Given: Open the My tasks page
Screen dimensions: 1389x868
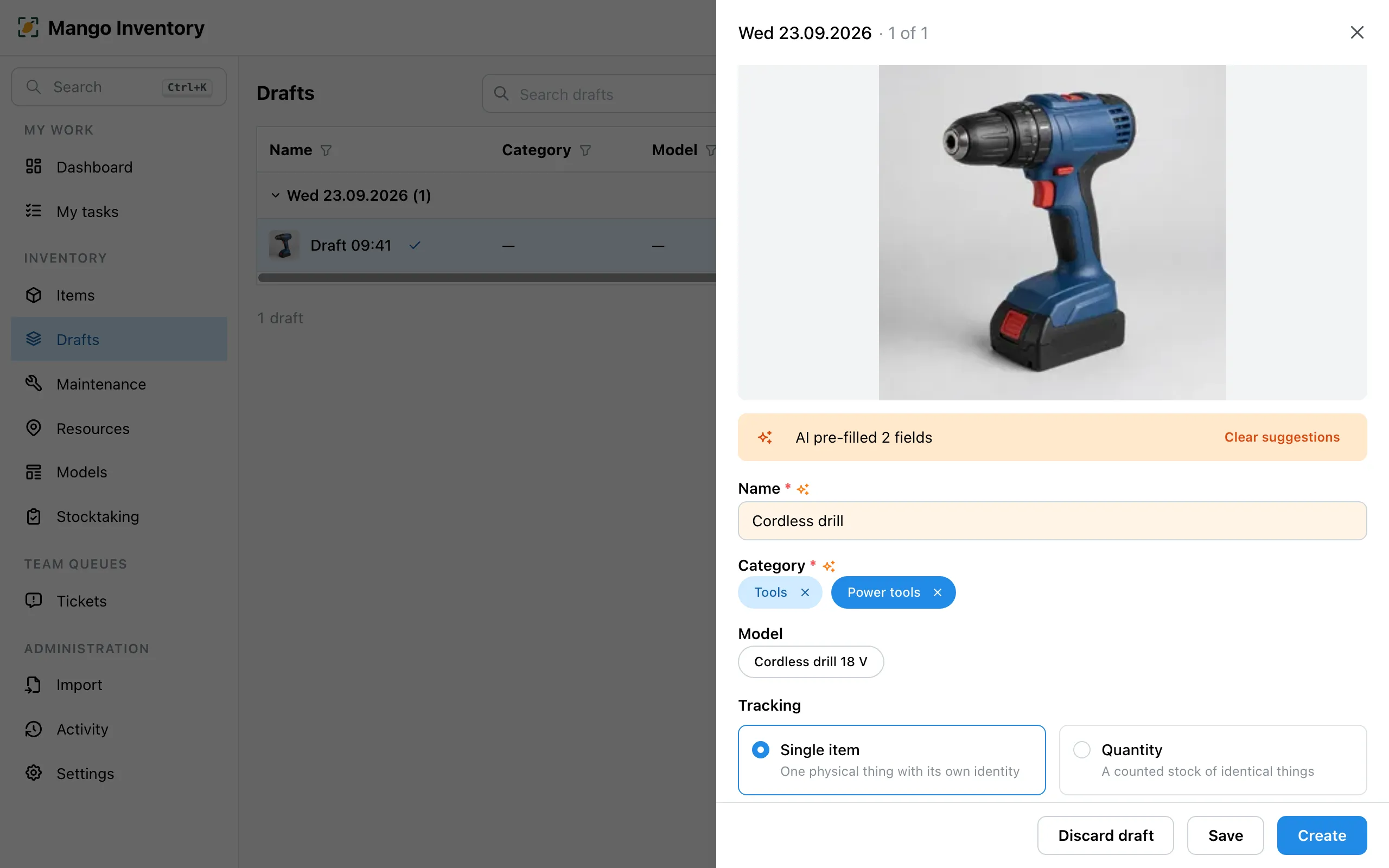Looking at the screenshot, I should click(119, 211).
